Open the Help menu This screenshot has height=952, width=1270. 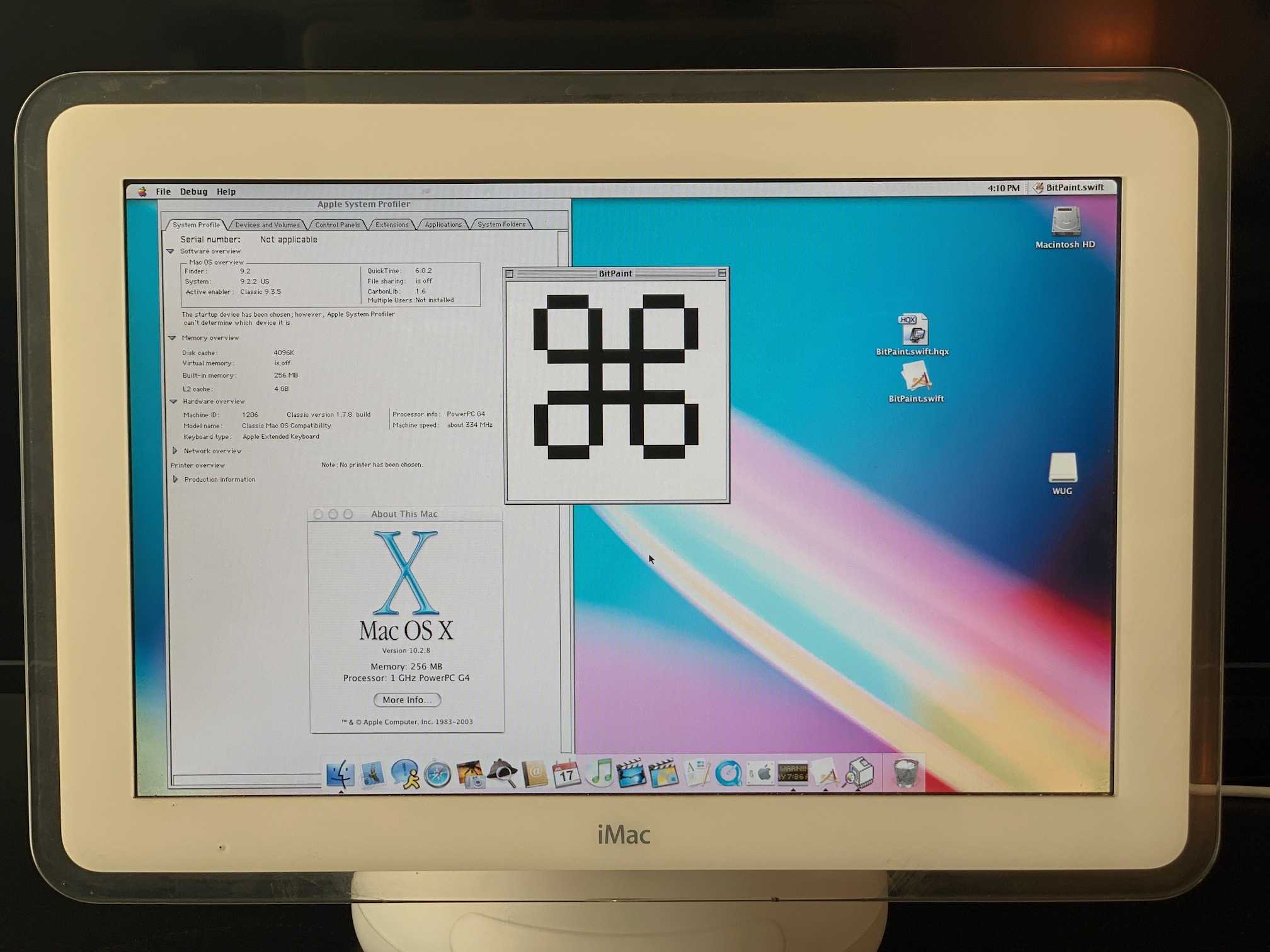tap(226, 191)
